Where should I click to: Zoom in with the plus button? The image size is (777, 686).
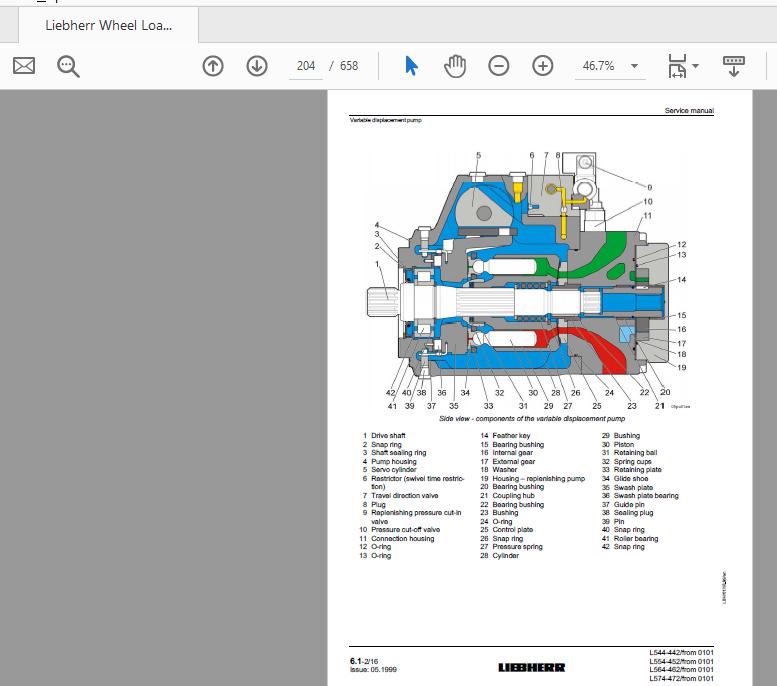pyautogui.click(x=543, y=66)
